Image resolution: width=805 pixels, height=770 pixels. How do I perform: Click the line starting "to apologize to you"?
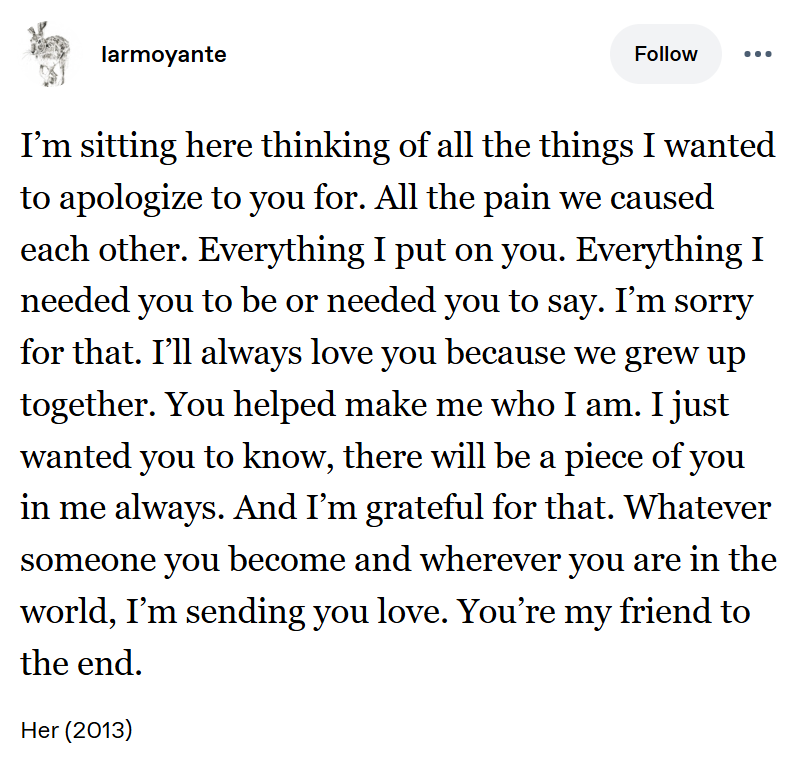[x=367, y=197]
